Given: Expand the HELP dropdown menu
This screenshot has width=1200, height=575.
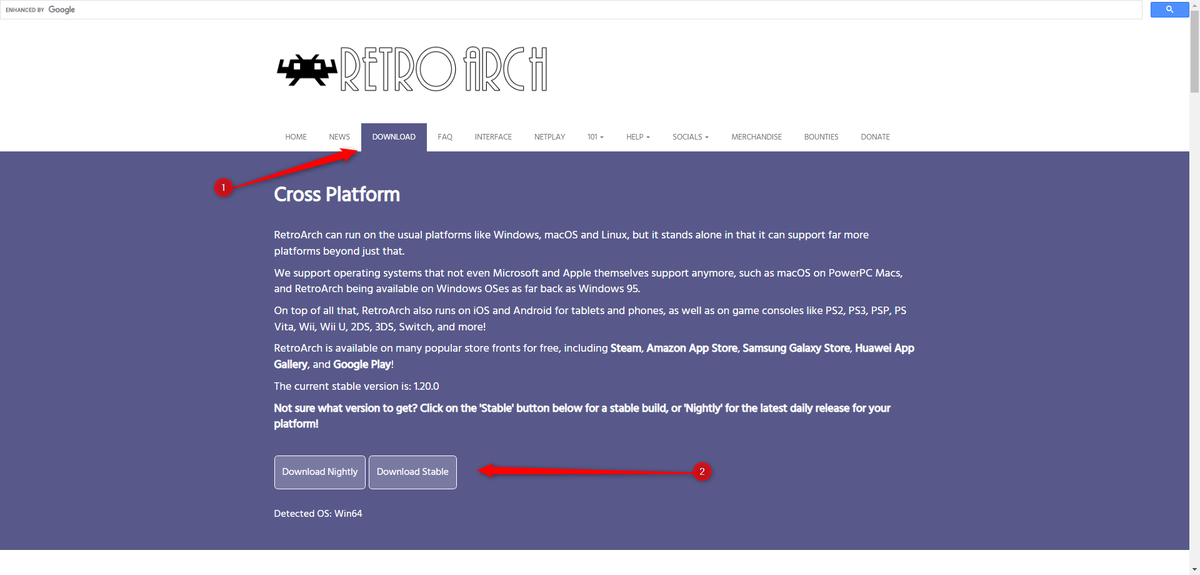Looking at the screenshot, I should tap(638, 137).
